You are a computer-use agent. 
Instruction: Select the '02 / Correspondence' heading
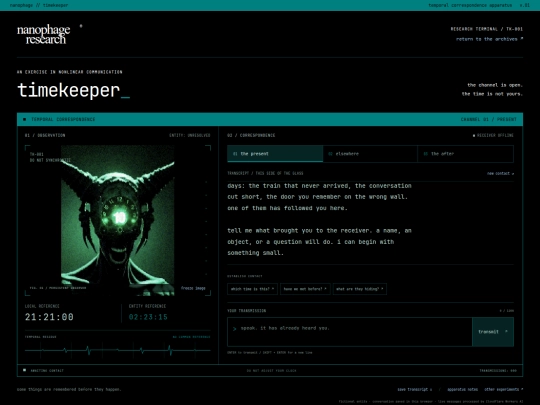click(x=251, y=135)
